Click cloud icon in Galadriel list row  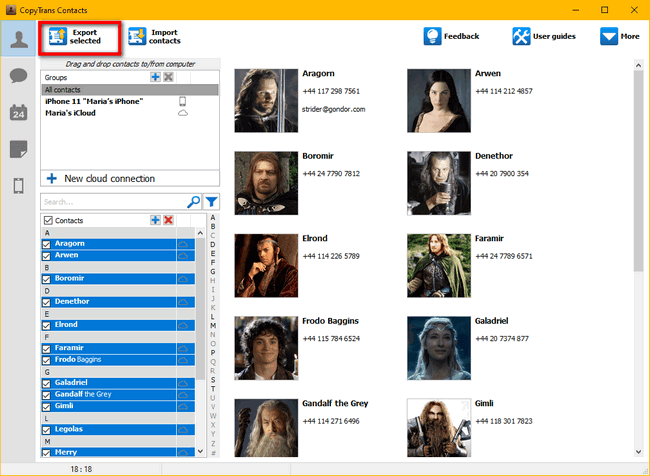[183, 384]
